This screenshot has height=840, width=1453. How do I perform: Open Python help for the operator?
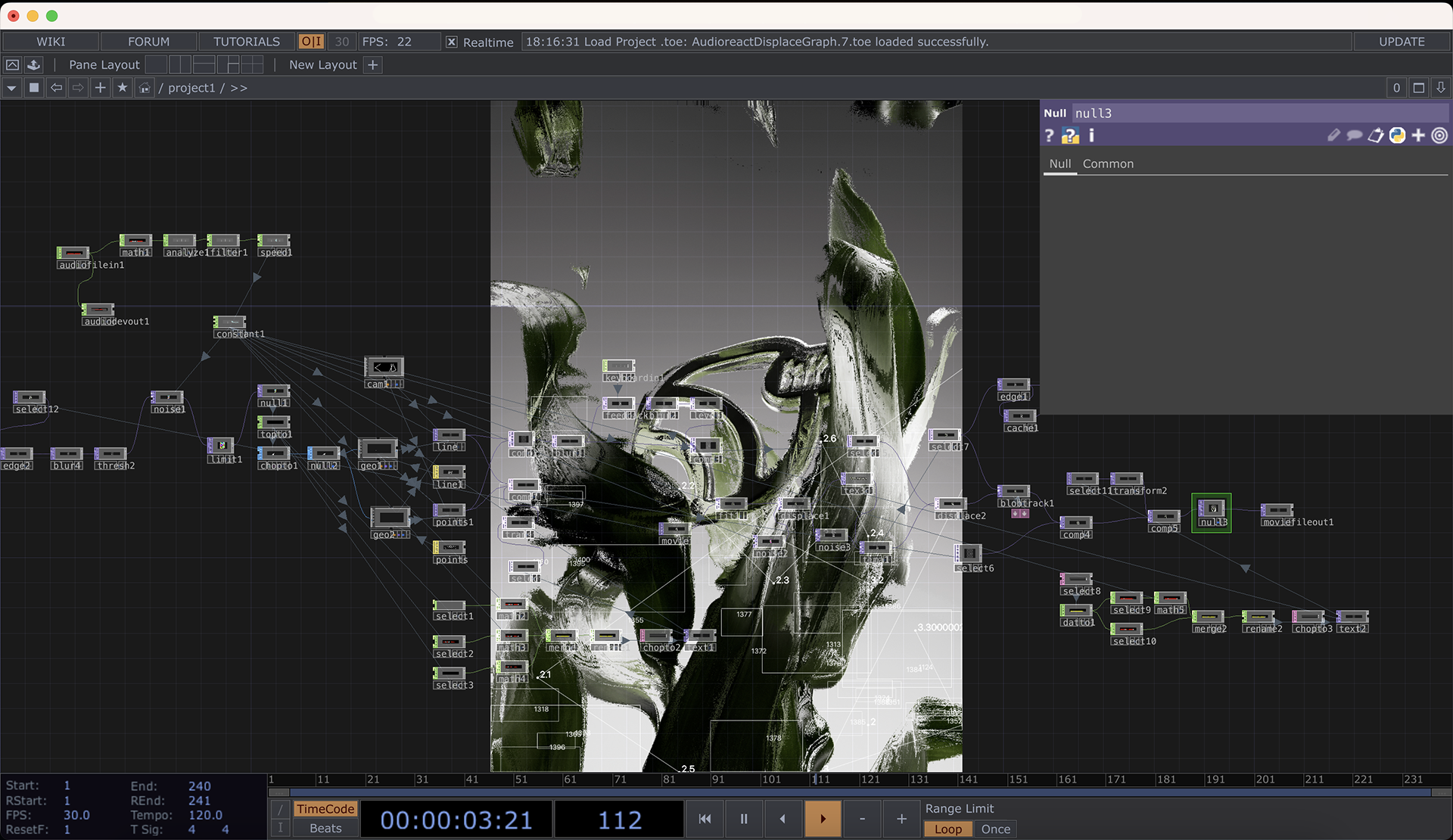[1069, 135]
